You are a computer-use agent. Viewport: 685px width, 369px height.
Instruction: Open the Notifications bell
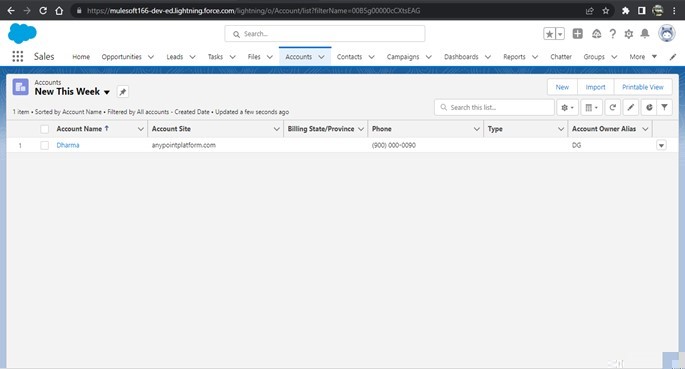coord(645,34)
